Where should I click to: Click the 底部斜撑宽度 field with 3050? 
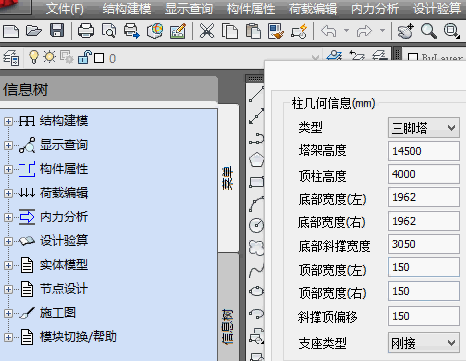click(424, 244)
